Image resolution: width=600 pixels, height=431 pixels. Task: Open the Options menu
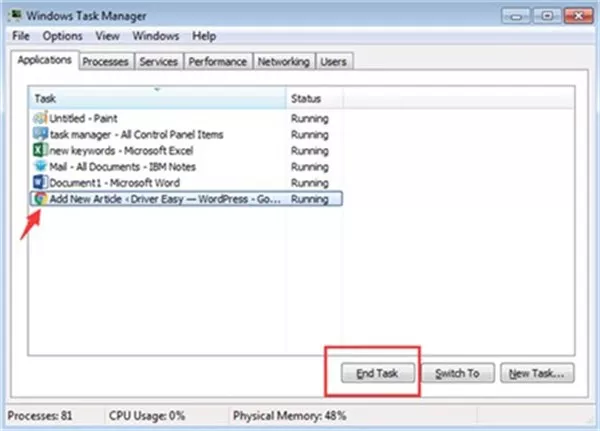tap(62, 36)
